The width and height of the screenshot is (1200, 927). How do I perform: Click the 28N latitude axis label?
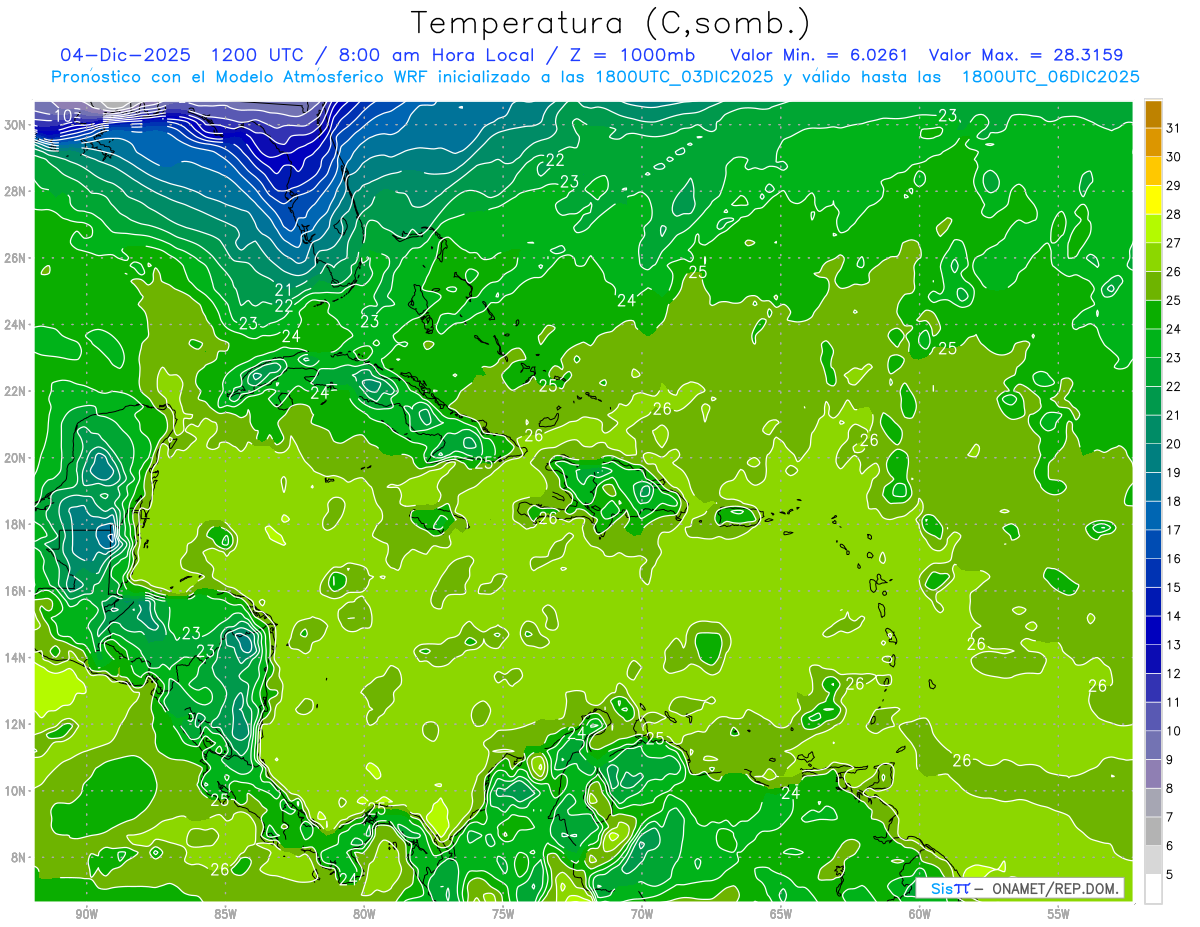(17, 191)
